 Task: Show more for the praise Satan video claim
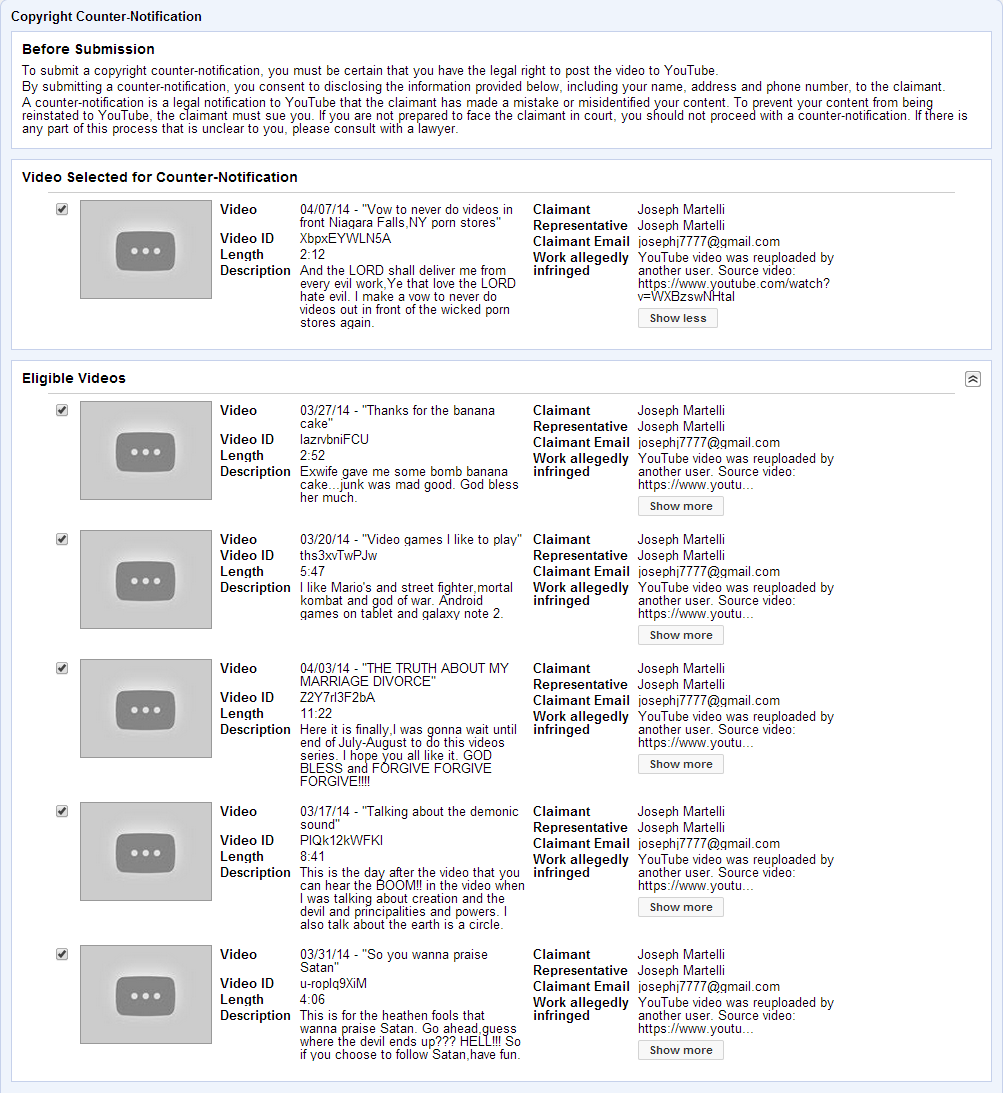pos(680,1050)
